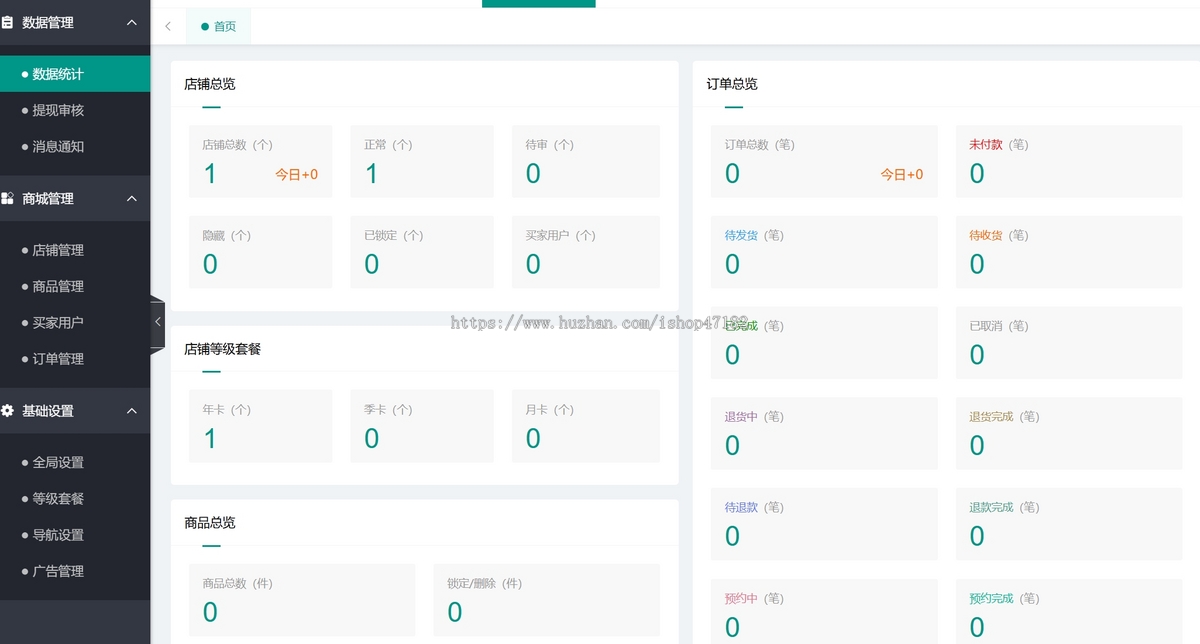Open the 提现审核 menu item

[x=75, y=110]
